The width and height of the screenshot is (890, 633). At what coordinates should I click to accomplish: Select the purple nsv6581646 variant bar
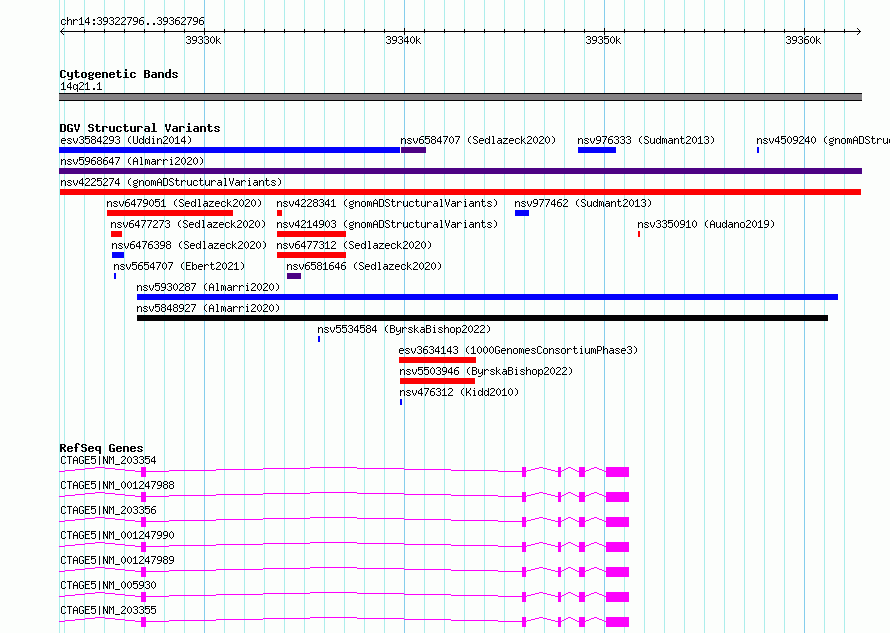pyautogui.click(x=294, y=276)
